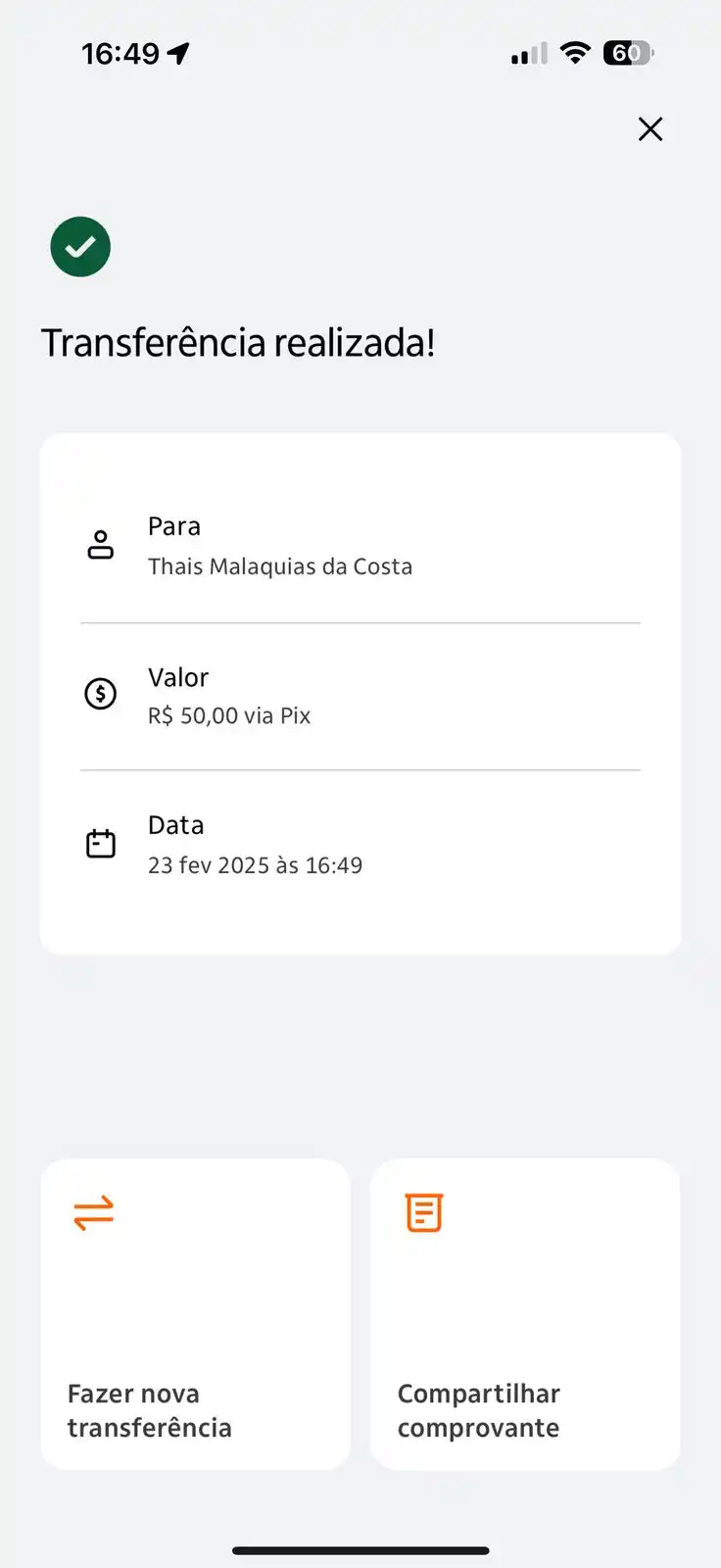Tap the recipient name Thais Malaquias da Costa

[x=280, y=566]
